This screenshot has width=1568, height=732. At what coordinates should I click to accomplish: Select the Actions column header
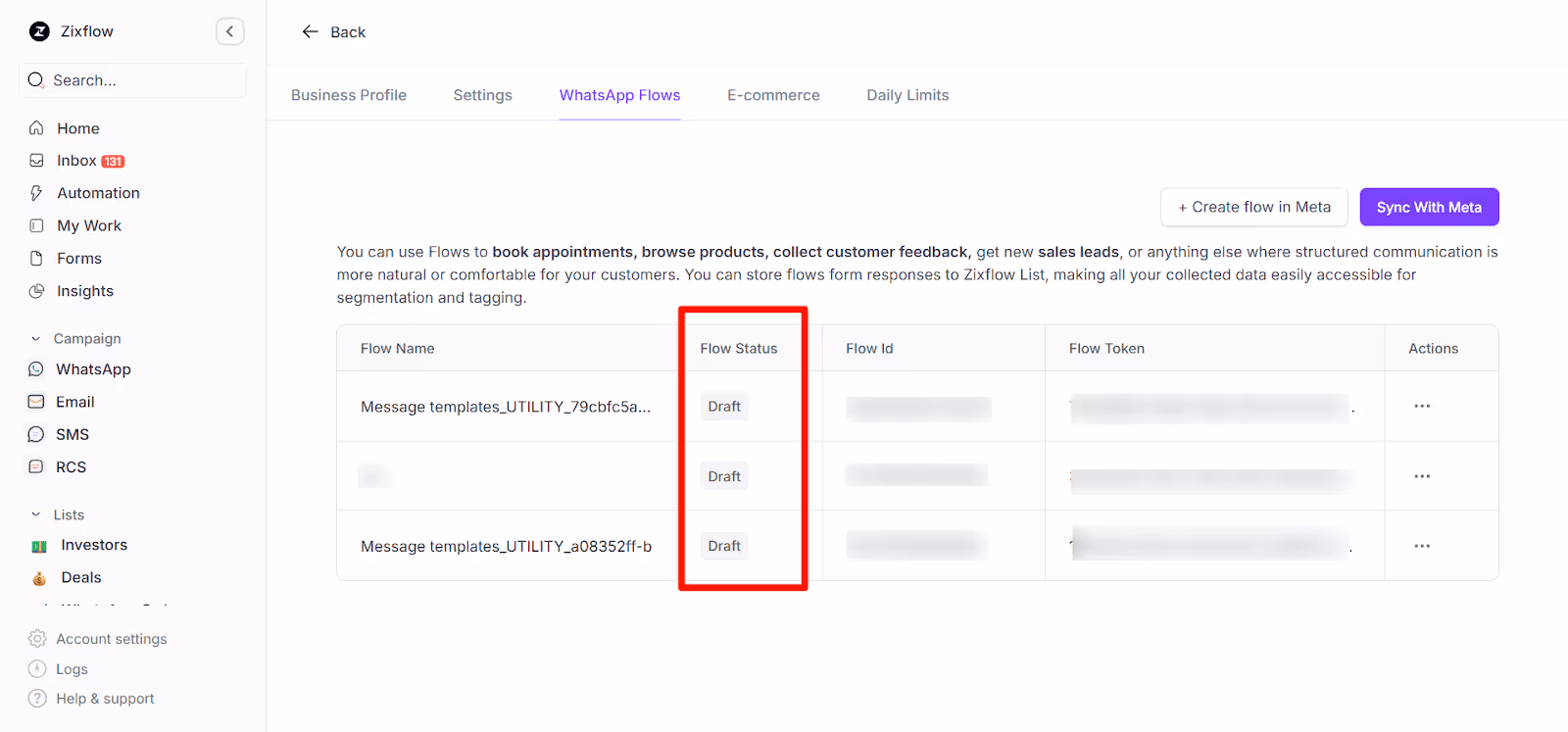pos(1433,348)
